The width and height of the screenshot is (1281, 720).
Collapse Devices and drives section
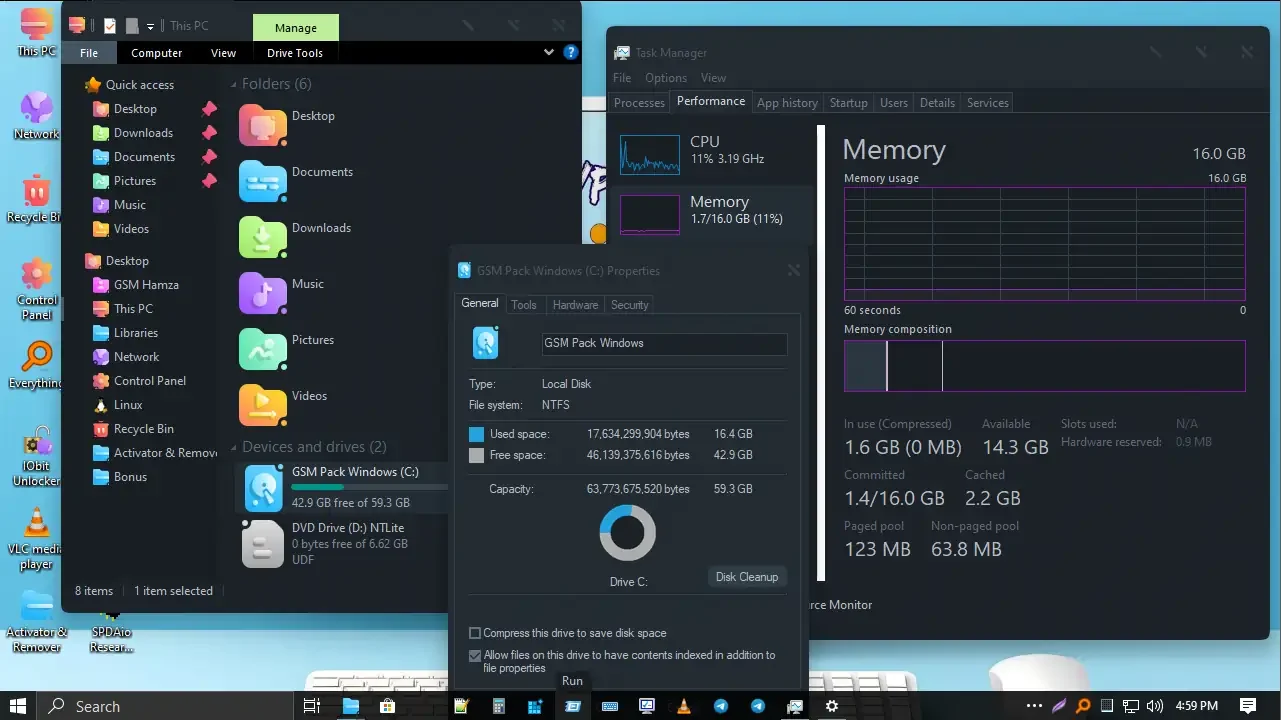[232, 446]
